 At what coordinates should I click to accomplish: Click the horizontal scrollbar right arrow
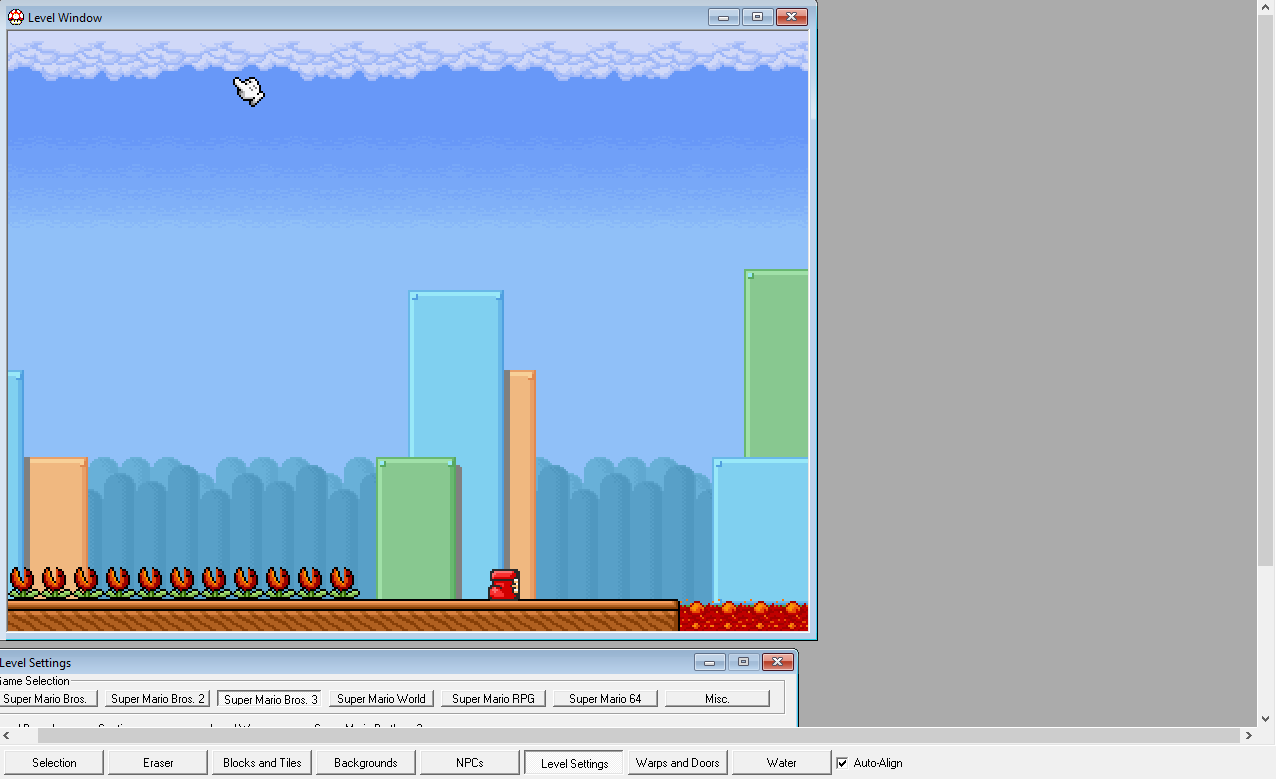click(x=1248, y=735)
